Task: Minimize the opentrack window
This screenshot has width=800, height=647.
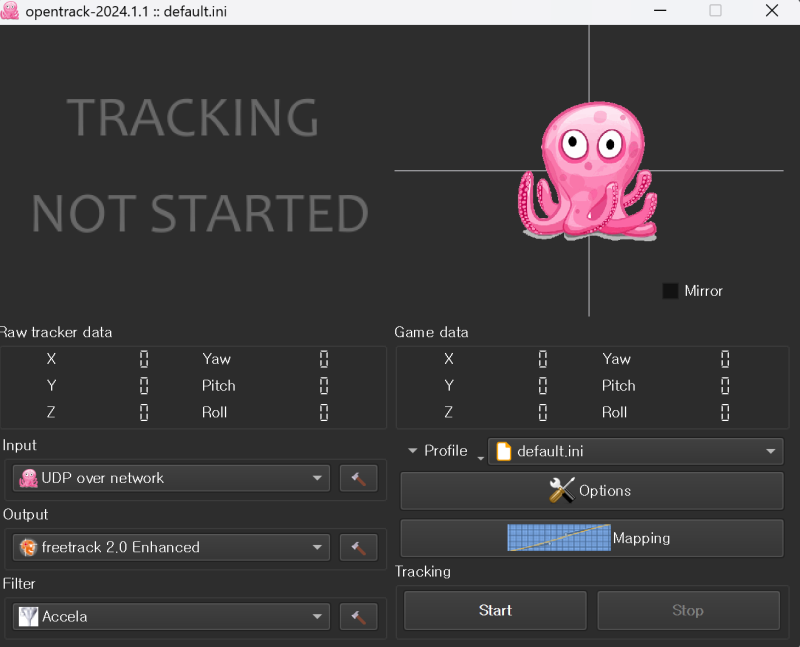Action: (659, 11)
